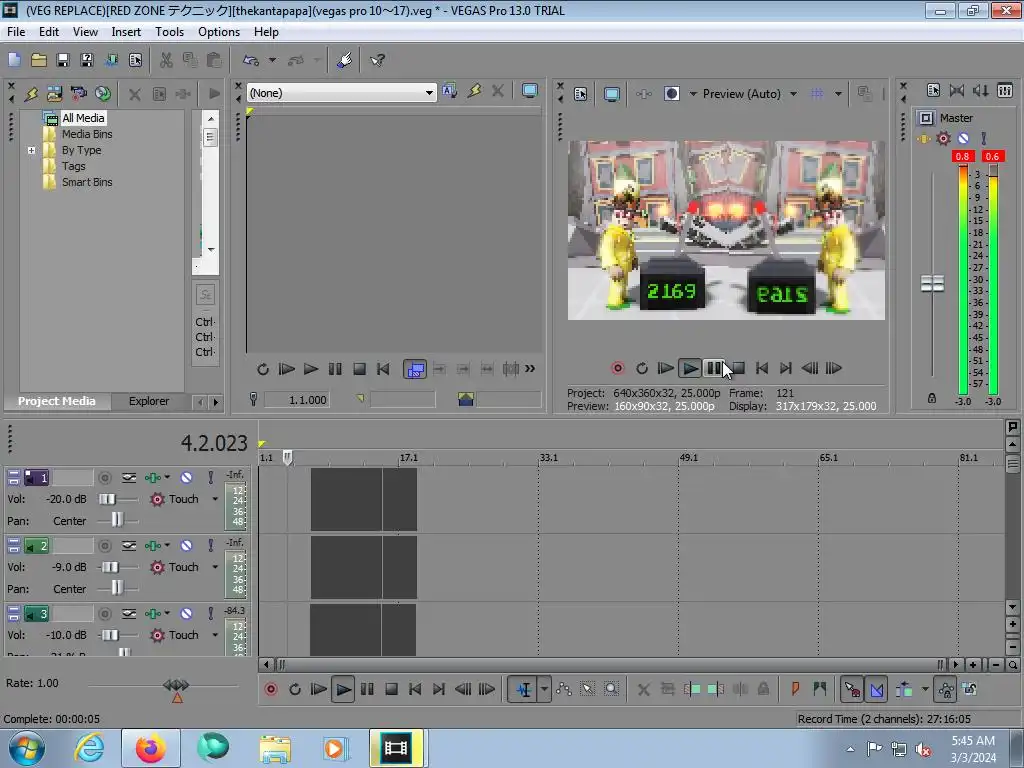
Task: Stop playback on main transport bar
Action: tap(391, 689)
